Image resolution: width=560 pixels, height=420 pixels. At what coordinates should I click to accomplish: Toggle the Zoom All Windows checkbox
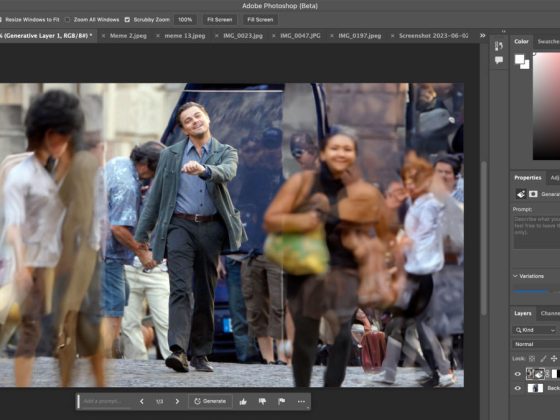coord(68,20)
